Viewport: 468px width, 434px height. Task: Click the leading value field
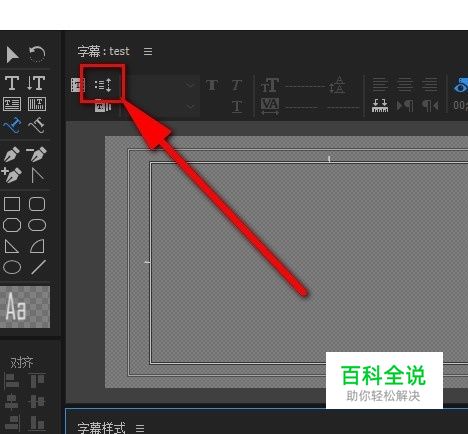point(343,107)
